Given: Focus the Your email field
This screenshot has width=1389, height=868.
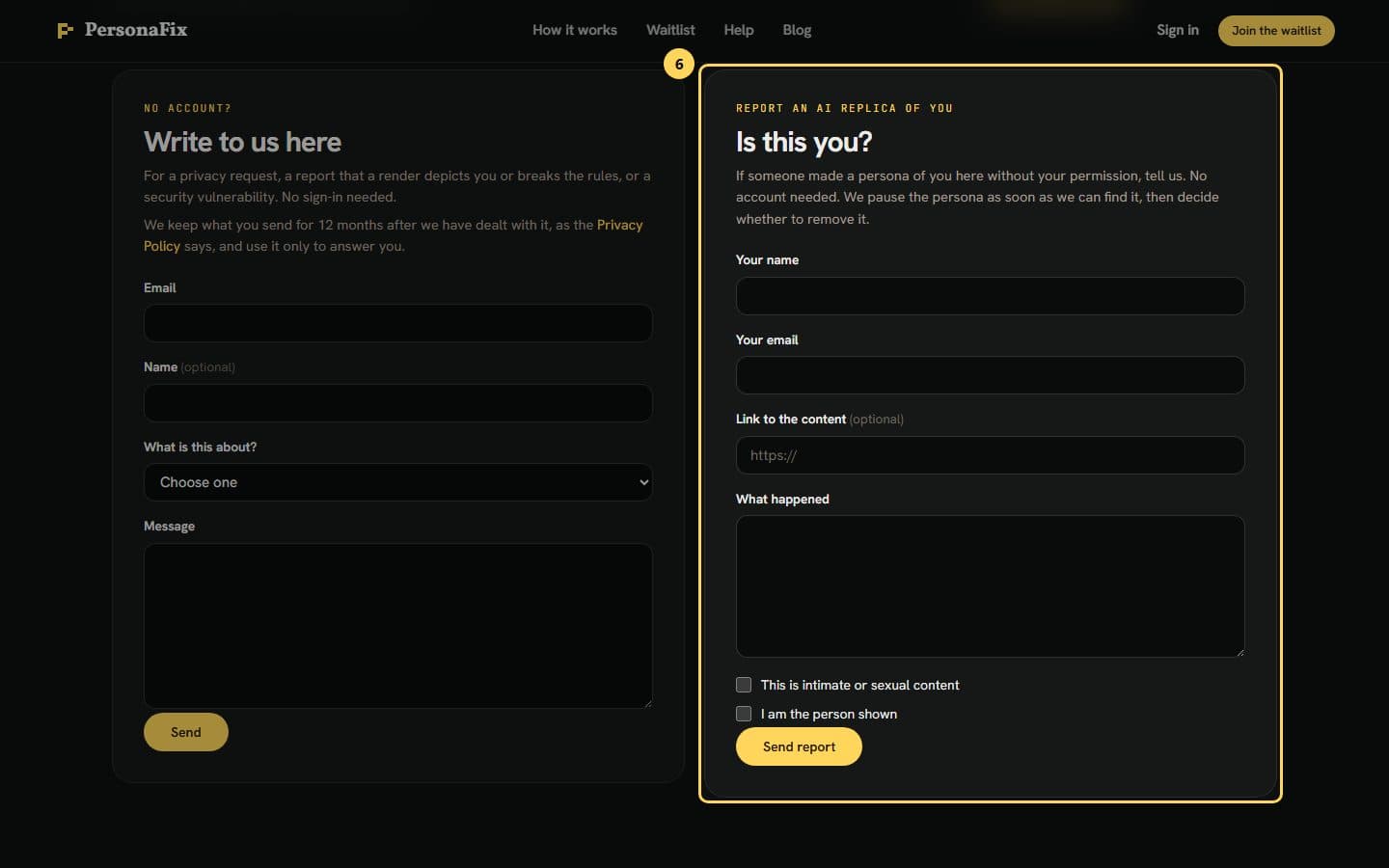Looking at the screenshot, I should (x=991, y=375).
